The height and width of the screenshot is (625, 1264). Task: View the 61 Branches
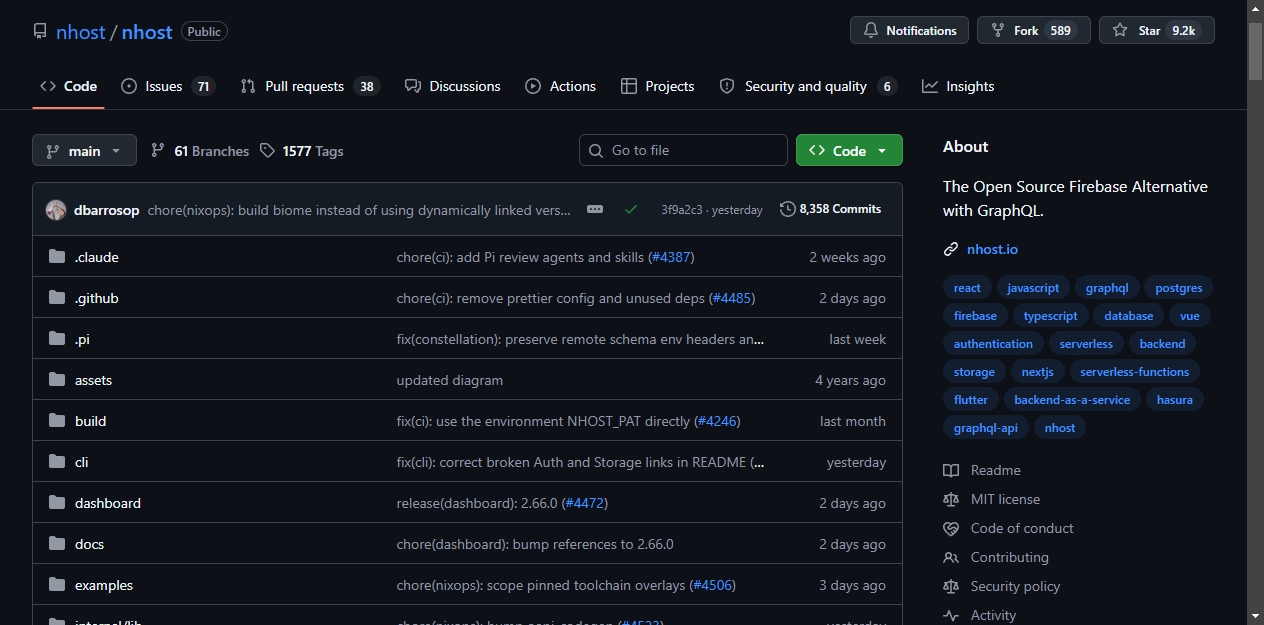pos(200,151)
